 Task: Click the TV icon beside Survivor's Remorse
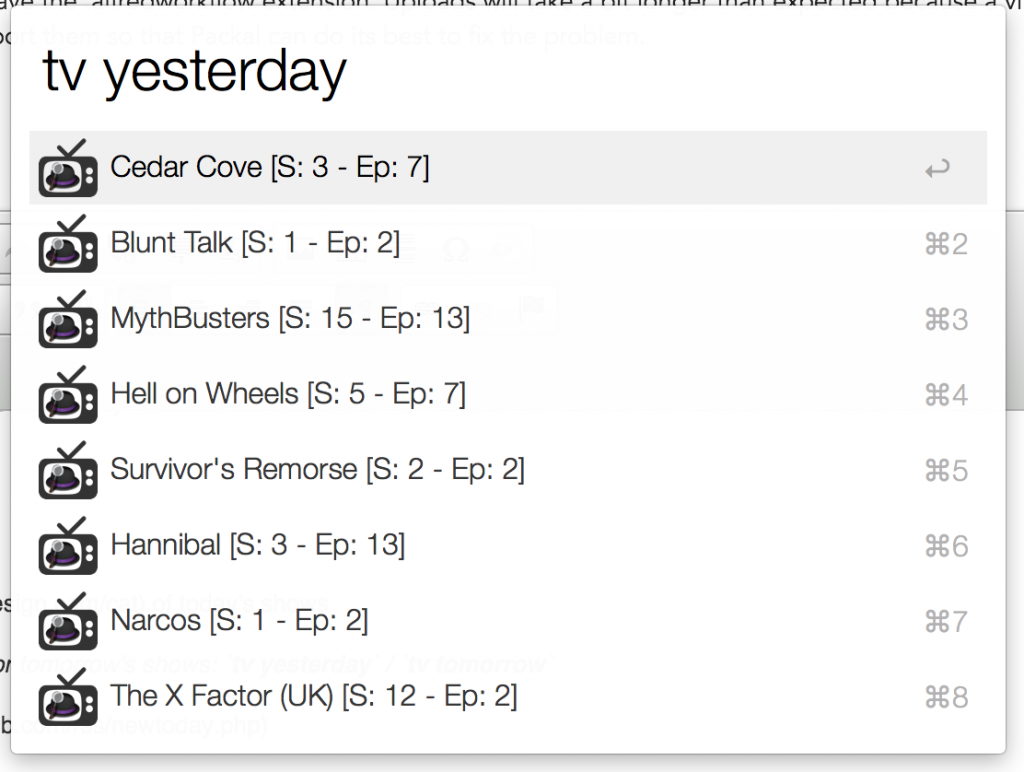point(68,470)
